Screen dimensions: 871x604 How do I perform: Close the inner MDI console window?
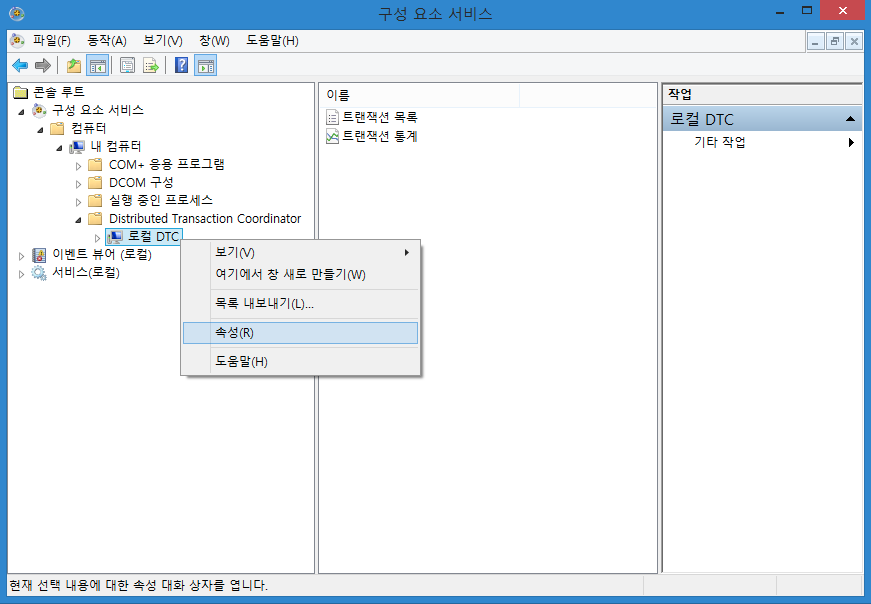[x=854, y=41]
